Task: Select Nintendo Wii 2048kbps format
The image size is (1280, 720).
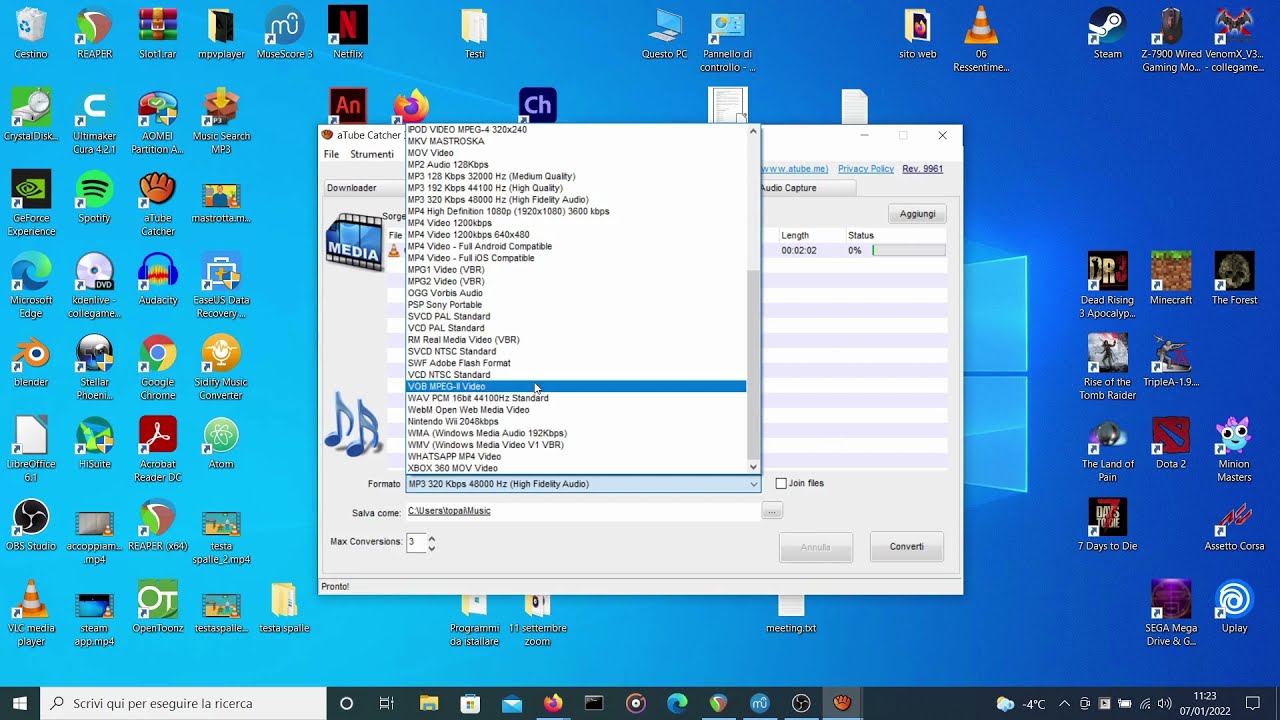Action: [576, 421]
